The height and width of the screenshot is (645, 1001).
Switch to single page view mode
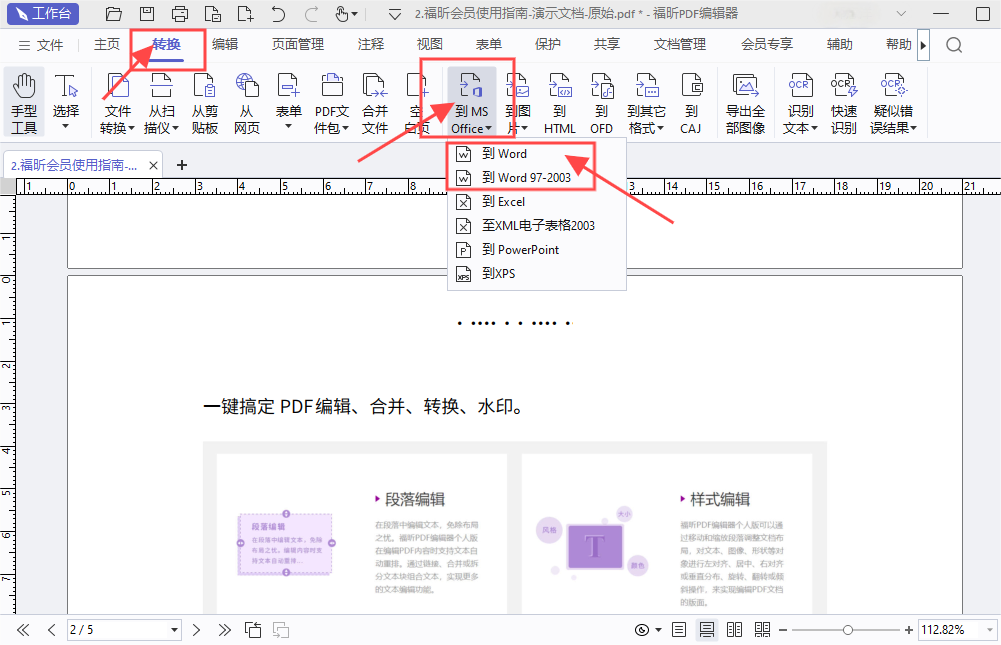coord(680,630)
